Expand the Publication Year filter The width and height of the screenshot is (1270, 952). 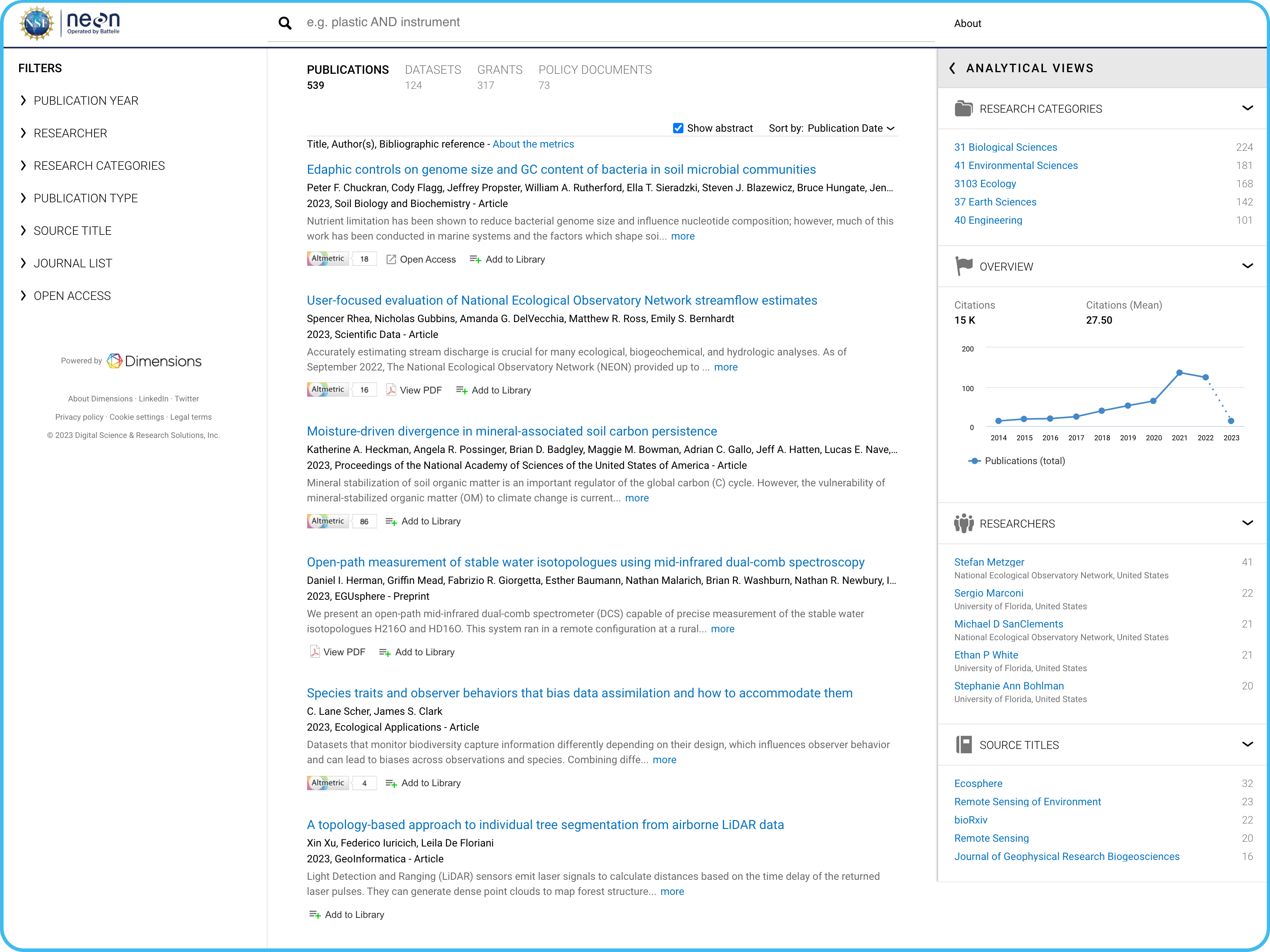(x=86, y=100)
